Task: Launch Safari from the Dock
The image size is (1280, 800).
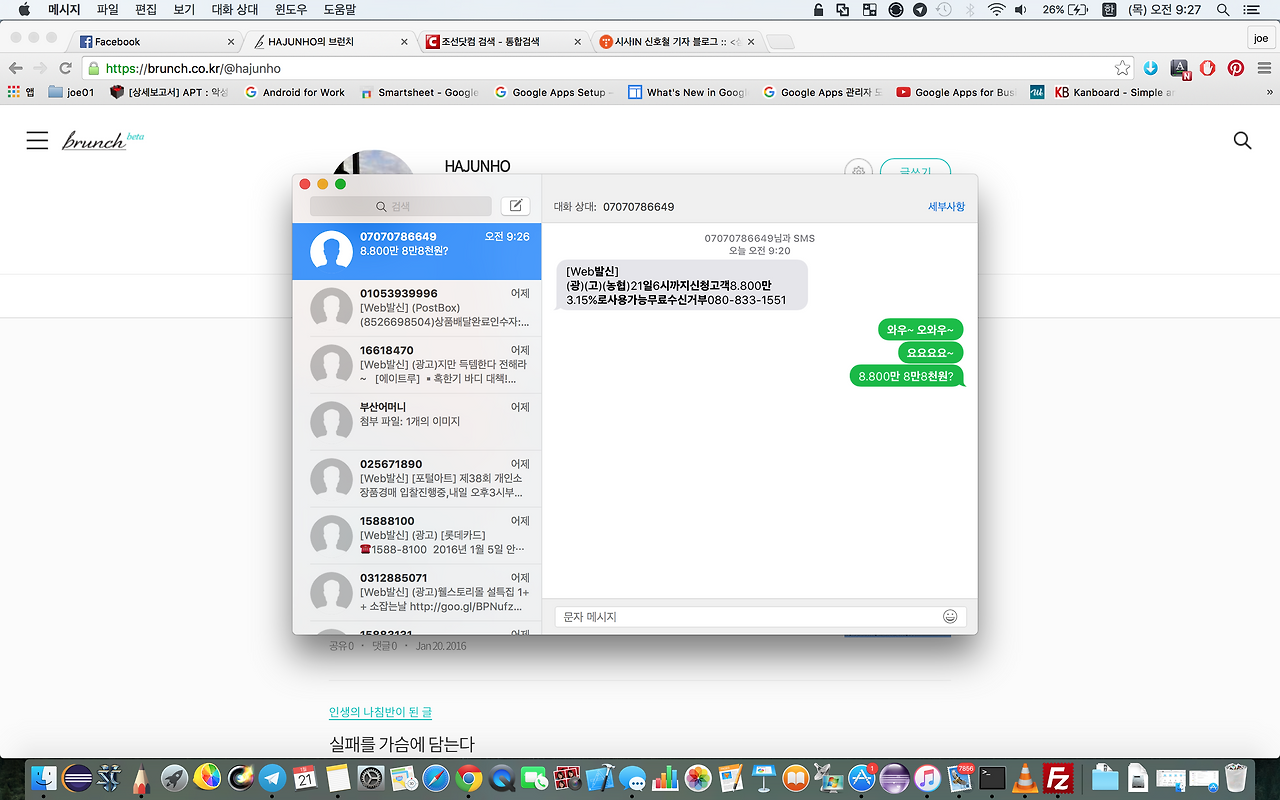Action: tap(436, 778)
